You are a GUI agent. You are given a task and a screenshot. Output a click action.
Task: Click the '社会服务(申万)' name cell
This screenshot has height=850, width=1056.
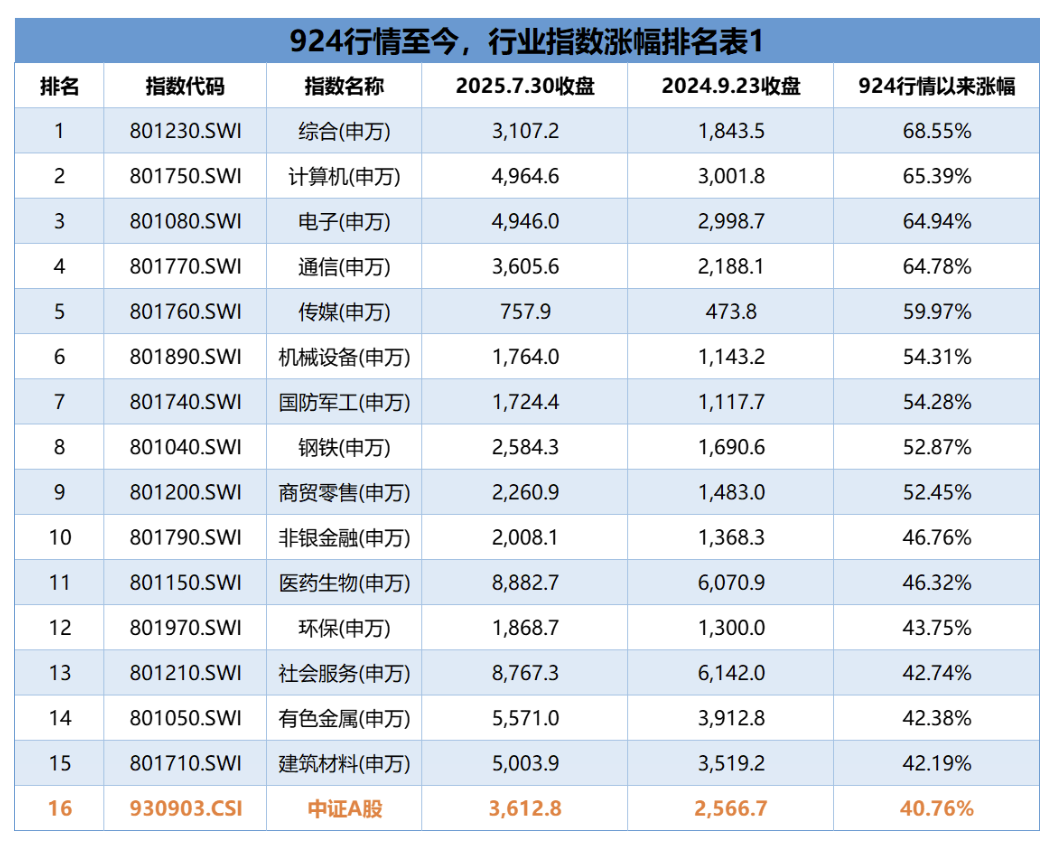pyautogui.click(x=344, y=673)
